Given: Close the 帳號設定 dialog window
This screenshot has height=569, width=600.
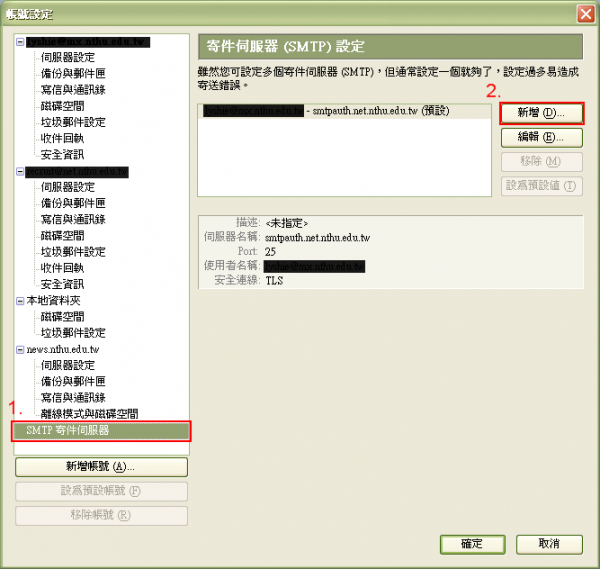Looking at the screenshot, I should [x=585, y=13].
